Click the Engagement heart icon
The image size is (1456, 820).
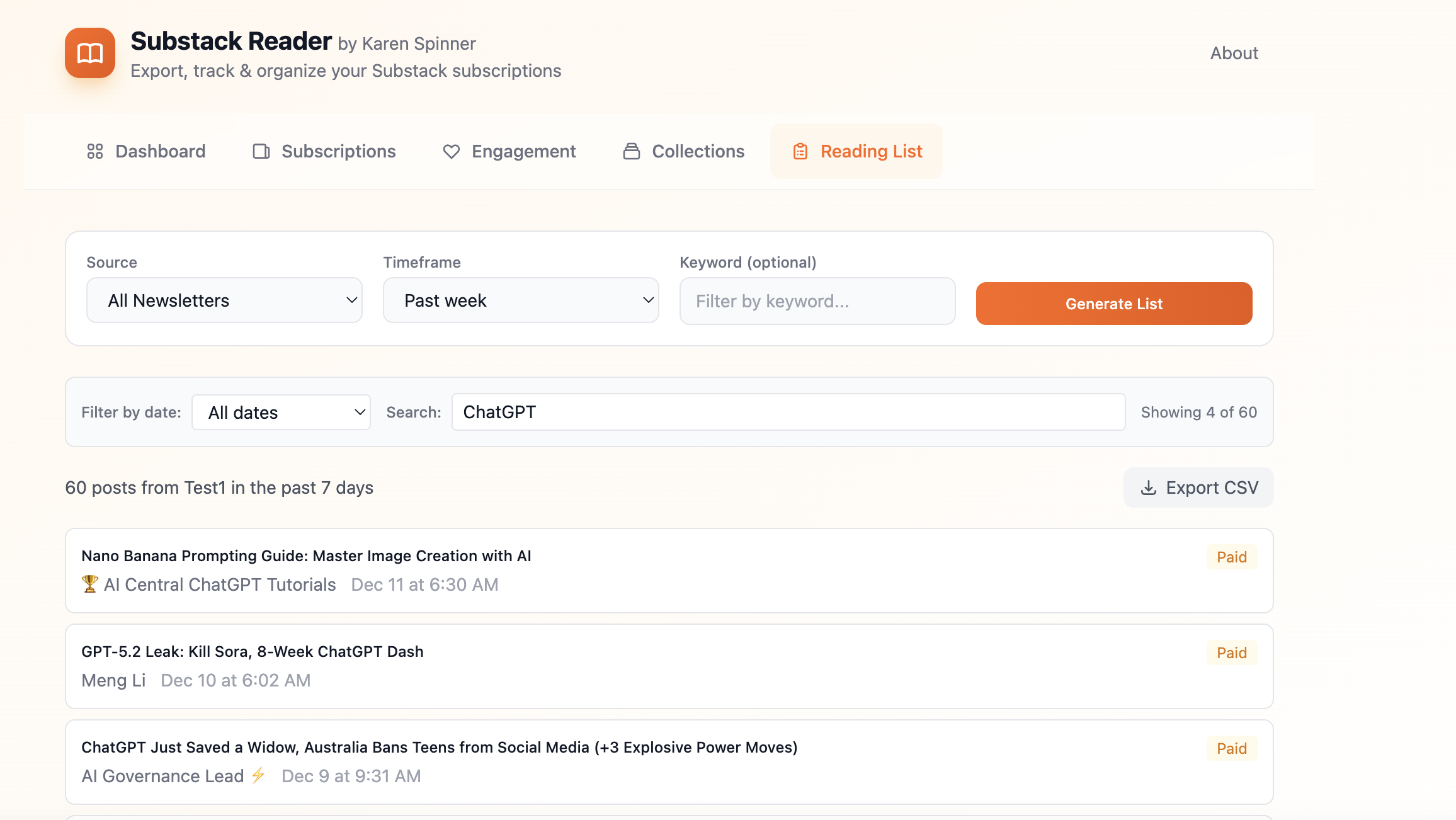point(451,151)
